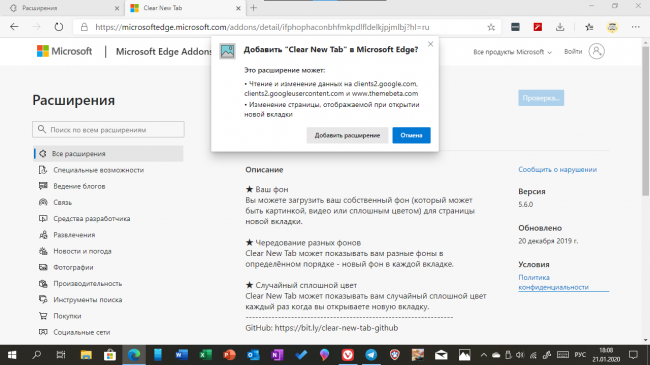This screenshot has width=650, height=365.
Task: Go back with browser back arrow
Action: (14, 27)
